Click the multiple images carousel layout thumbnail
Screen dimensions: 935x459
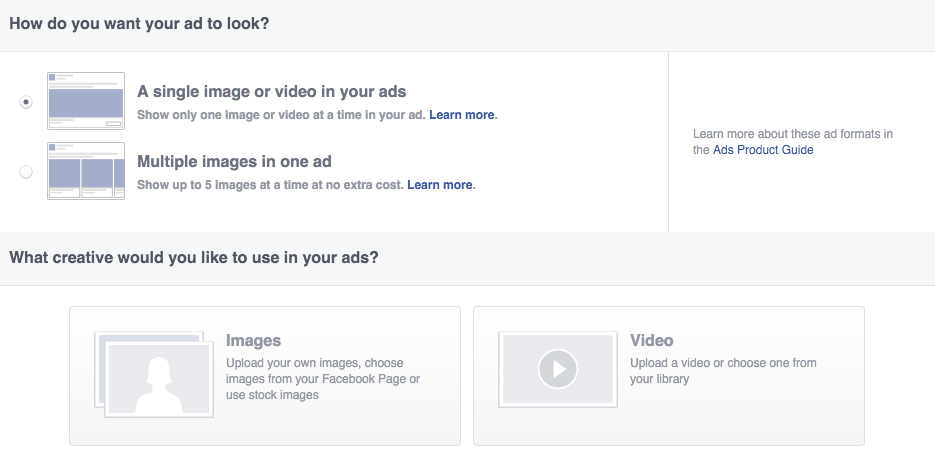click(85, 171)
